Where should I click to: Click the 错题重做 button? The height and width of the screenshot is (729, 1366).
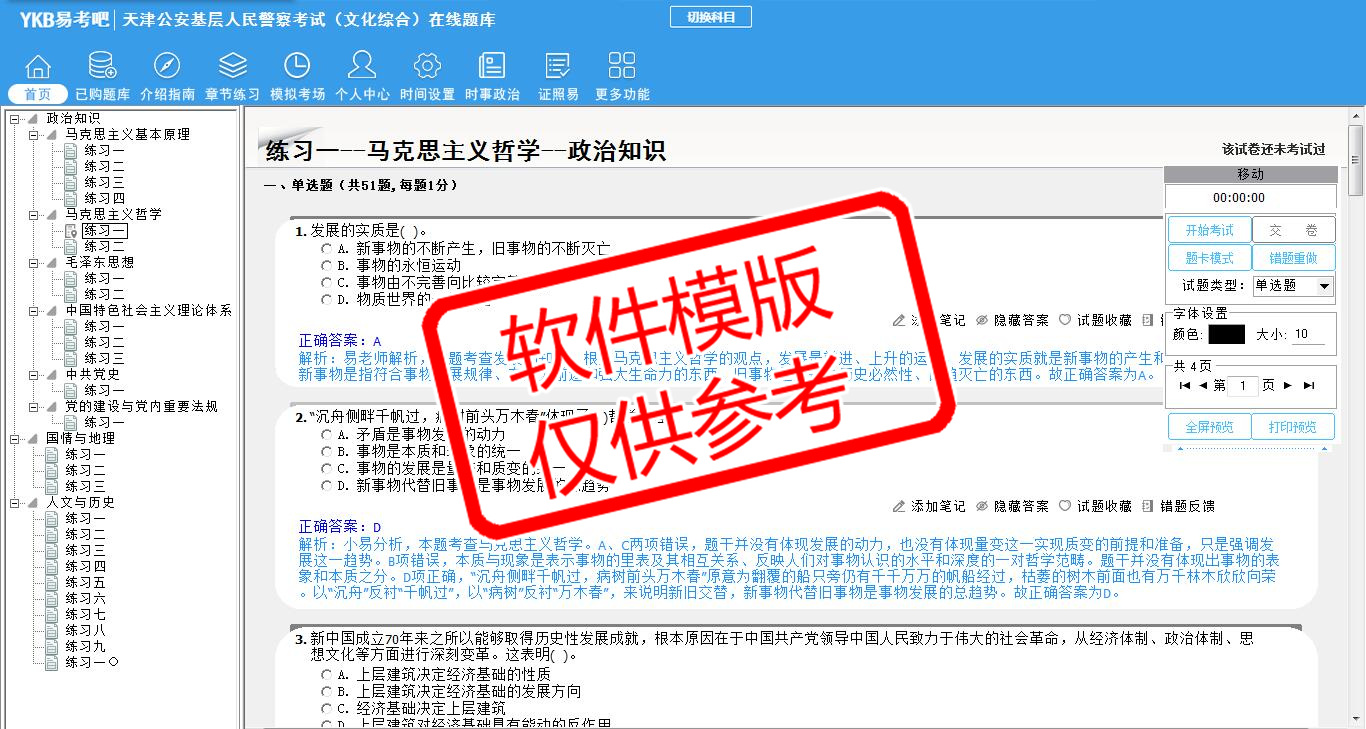point(1294,258)
